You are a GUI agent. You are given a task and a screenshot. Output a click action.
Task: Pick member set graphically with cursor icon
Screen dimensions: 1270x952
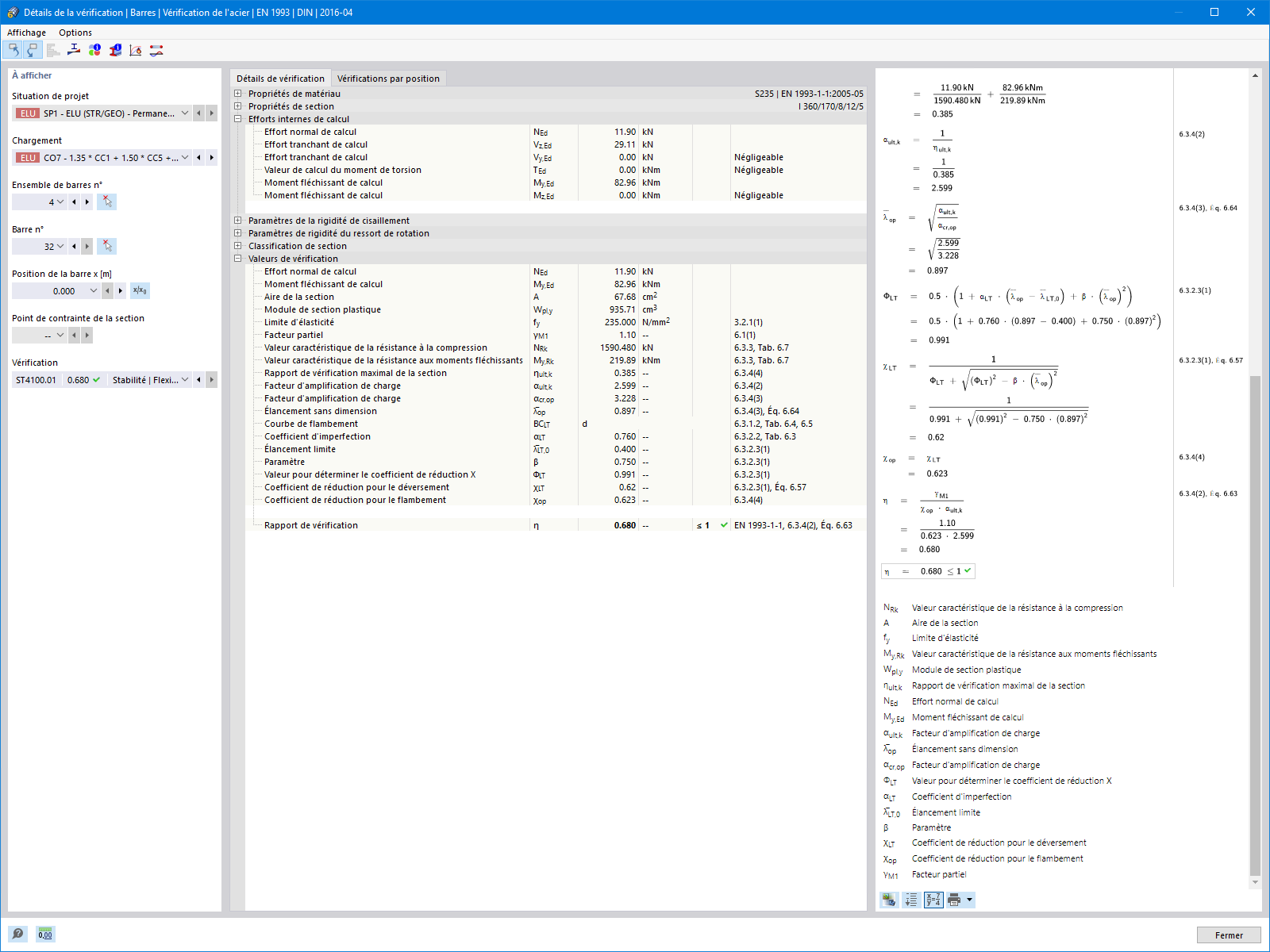(107, 202)
